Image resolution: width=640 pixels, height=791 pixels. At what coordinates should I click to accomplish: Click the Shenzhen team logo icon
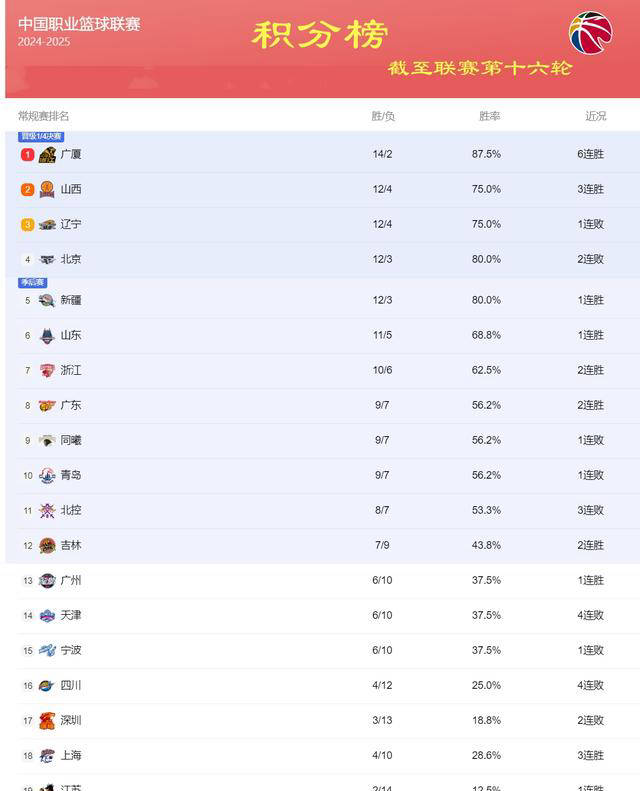pyautogui.click(x=47, y=721)
